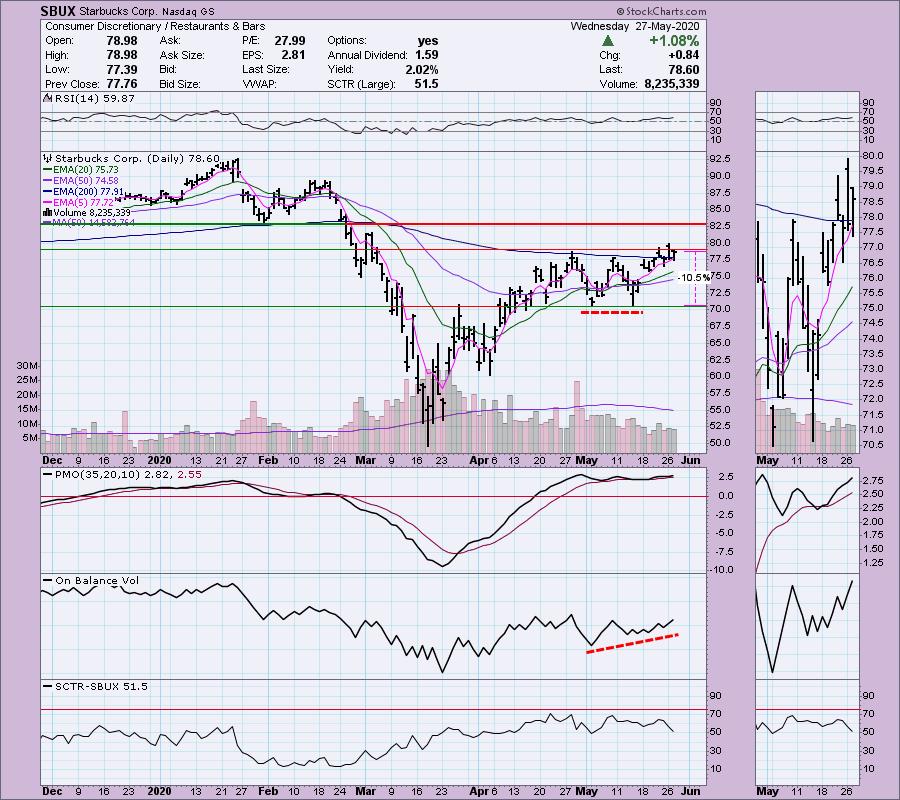Click the Feb label under main price chart
The width and height of the screenshot is (900, 800).
point(267,460)
